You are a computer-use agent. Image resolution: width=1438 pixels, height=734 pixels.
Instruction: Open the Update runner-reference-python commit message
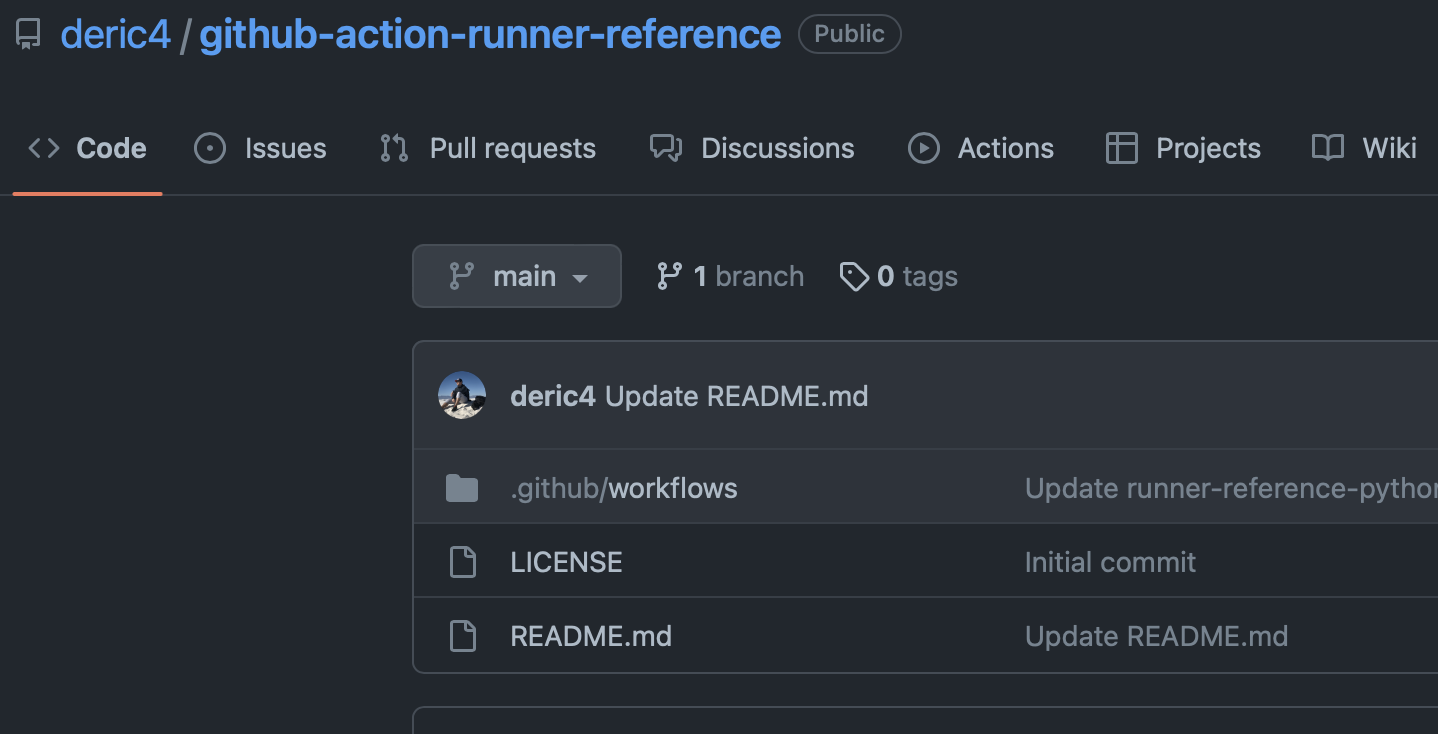point(1231,488)
